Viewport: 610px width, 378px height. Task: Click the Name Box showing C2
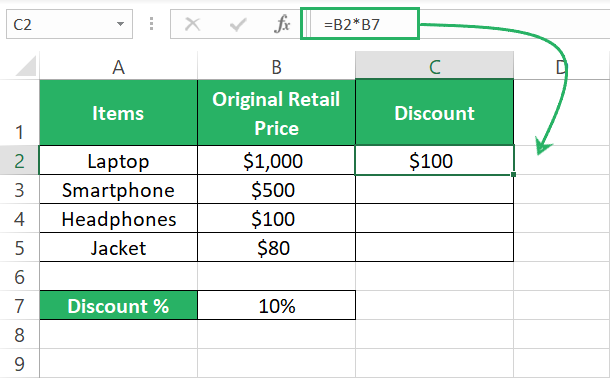coord(69,24)
